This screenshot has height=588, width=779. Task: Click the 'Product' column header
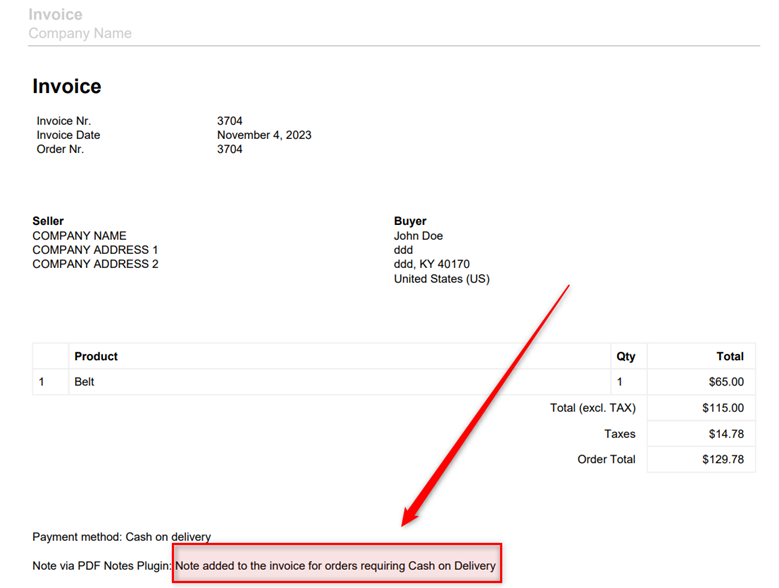96,356
